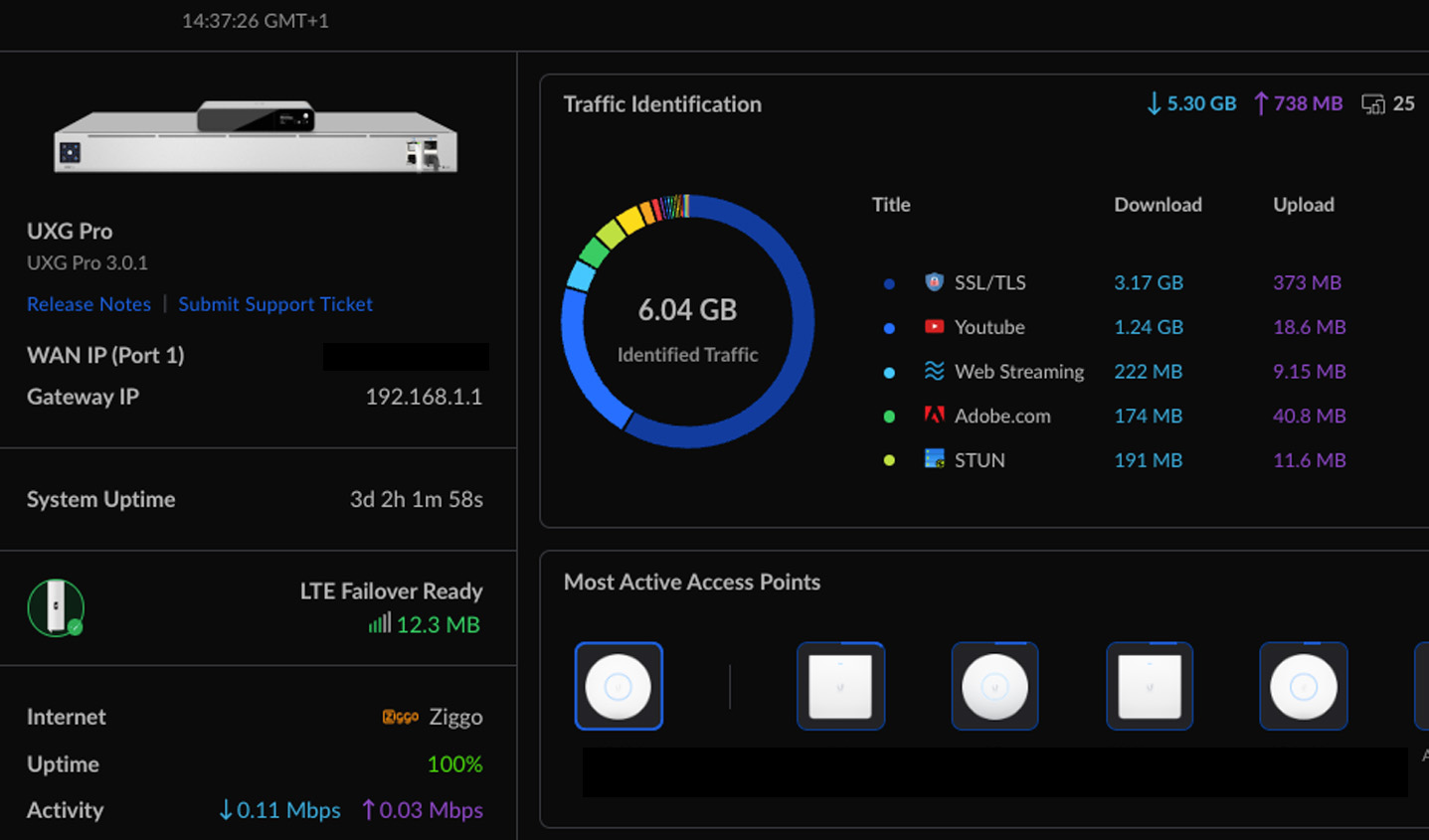Click the 18.6 MB upload value
Viewport: 1429px width, 840px height.
(x=1309, y=327)
